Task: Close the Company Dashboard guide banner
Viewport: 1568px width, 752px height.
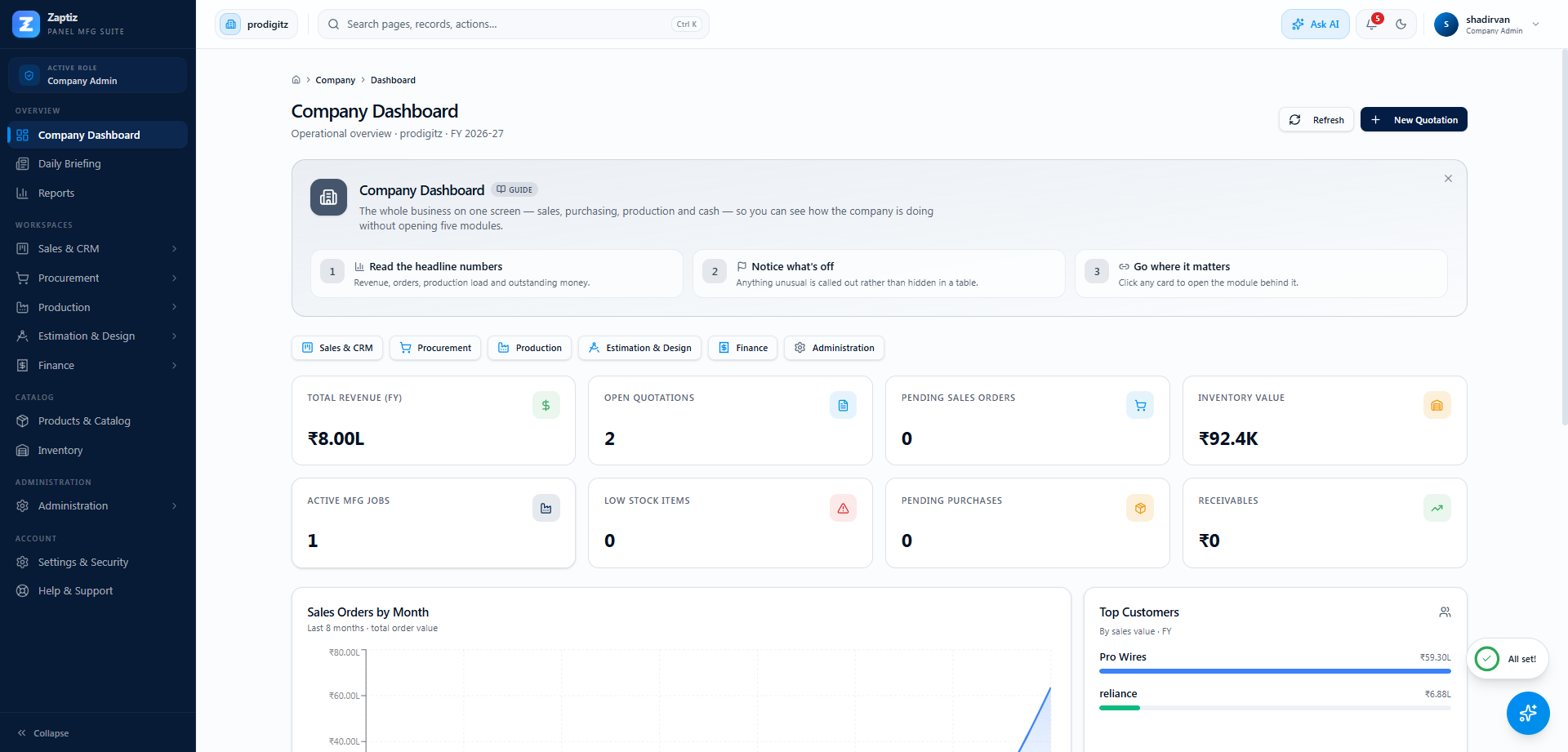Action: (1448, 179)
